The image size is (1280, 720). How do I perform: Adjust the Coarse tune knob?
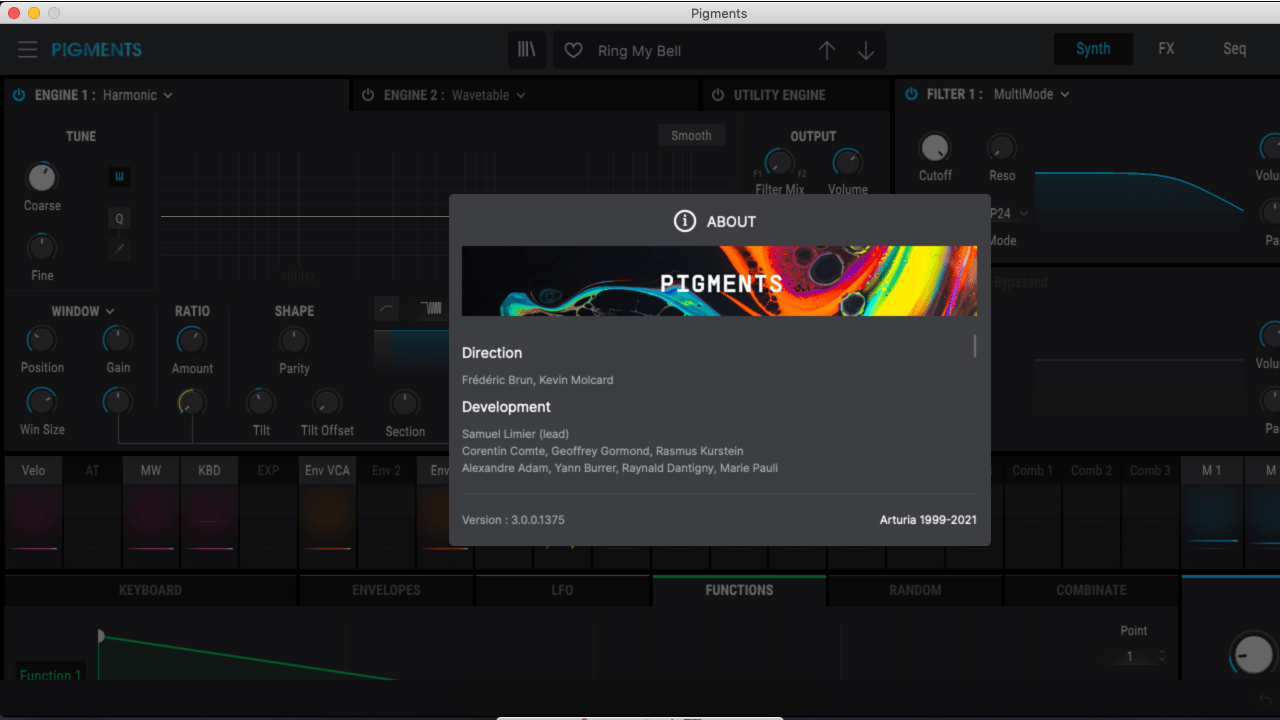(x=41, y=177)
